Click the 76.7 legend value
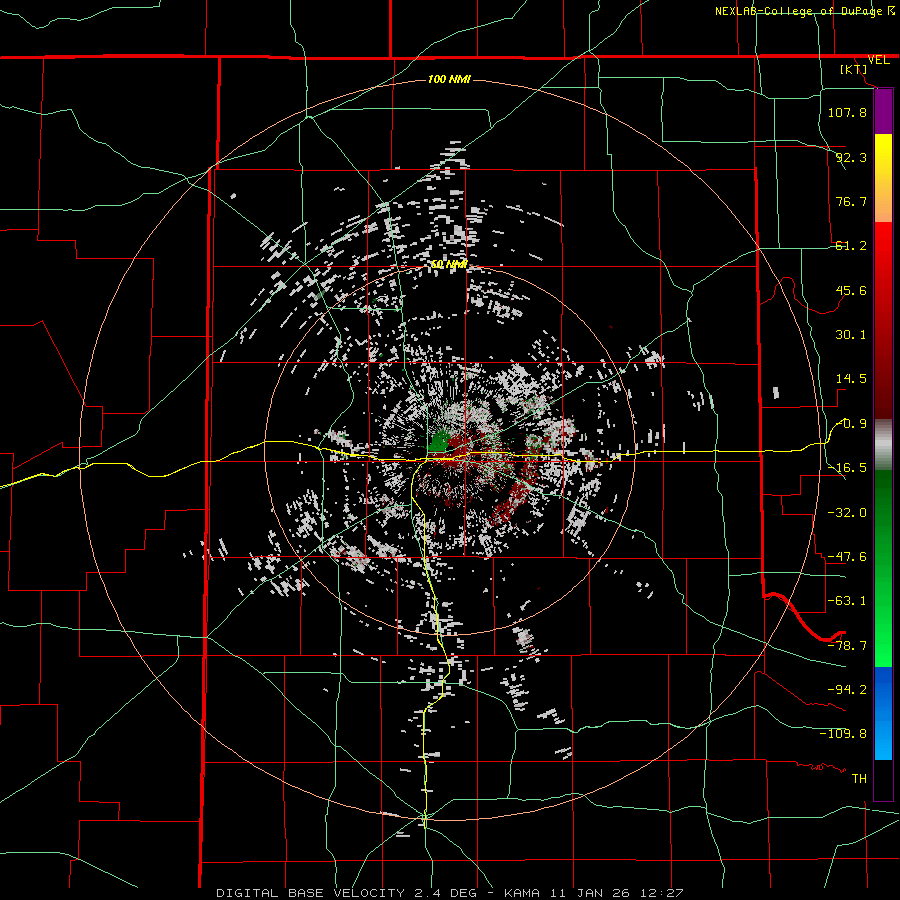This screenshot has width=900, height=900. 851,201
